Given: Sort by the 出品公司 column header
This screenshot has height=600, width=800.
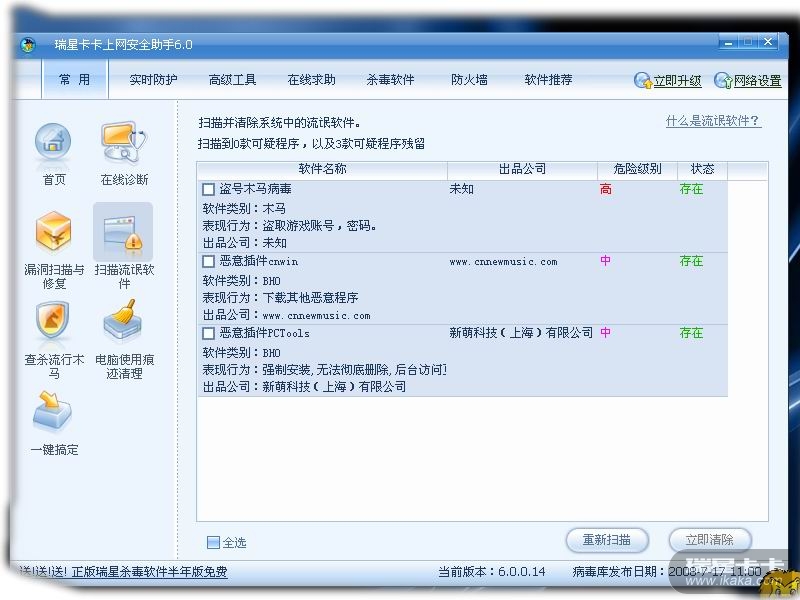Looking at the screenshot, I should pos(522,169).
